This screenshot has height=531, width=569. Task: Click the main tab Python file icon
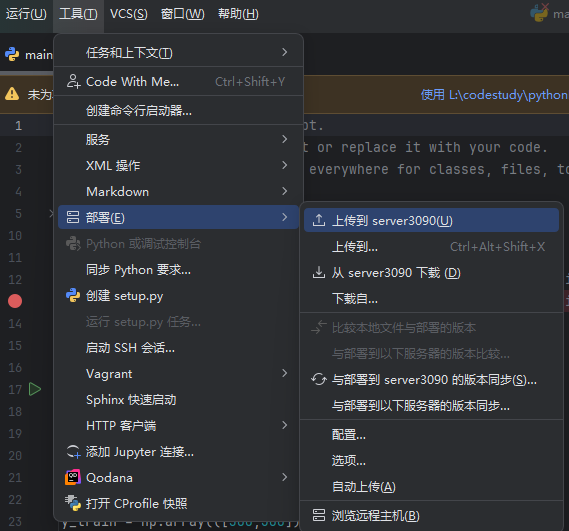pyautogui.click(x=12, y=55)
